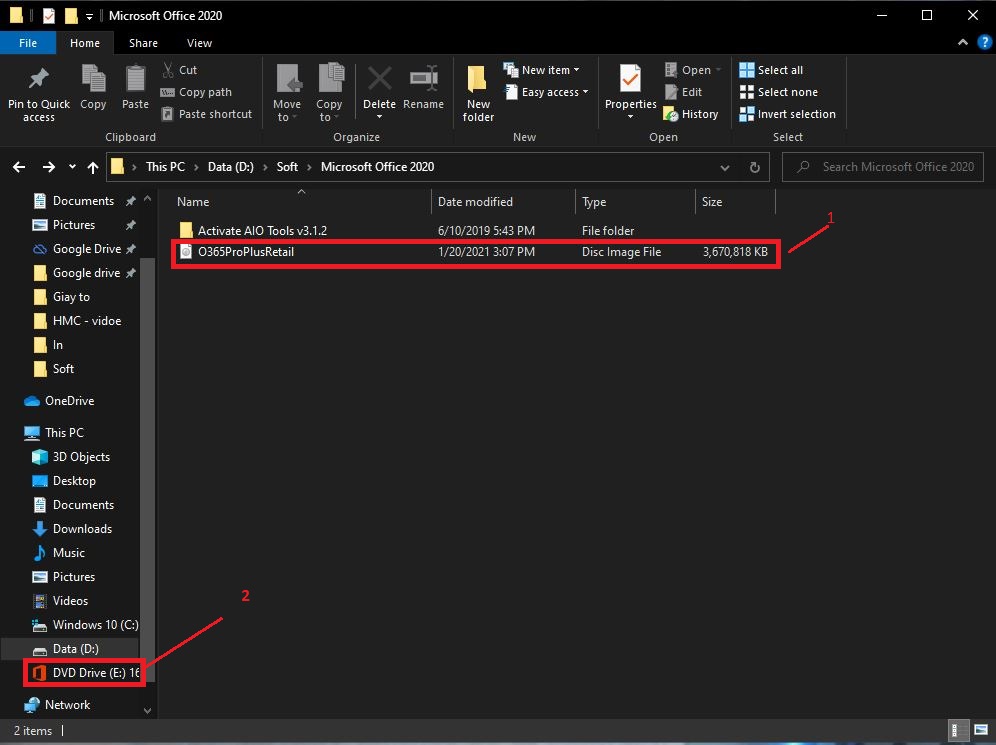The width and height of the screenshot is (996, 745).
Task: Open Properties using the checkmark icon
Action: tap(630, 78)
